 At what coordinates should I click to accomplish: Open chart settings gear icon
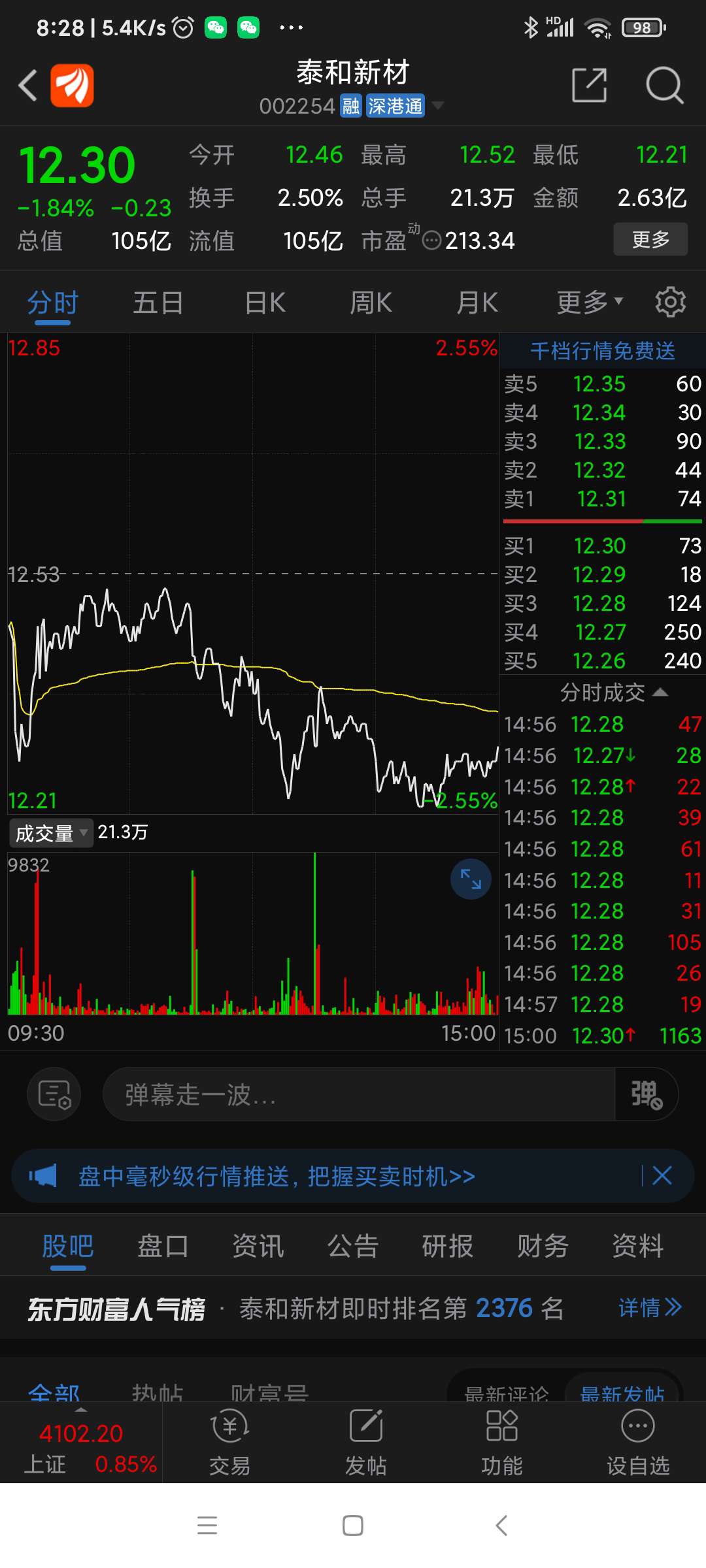671,302
